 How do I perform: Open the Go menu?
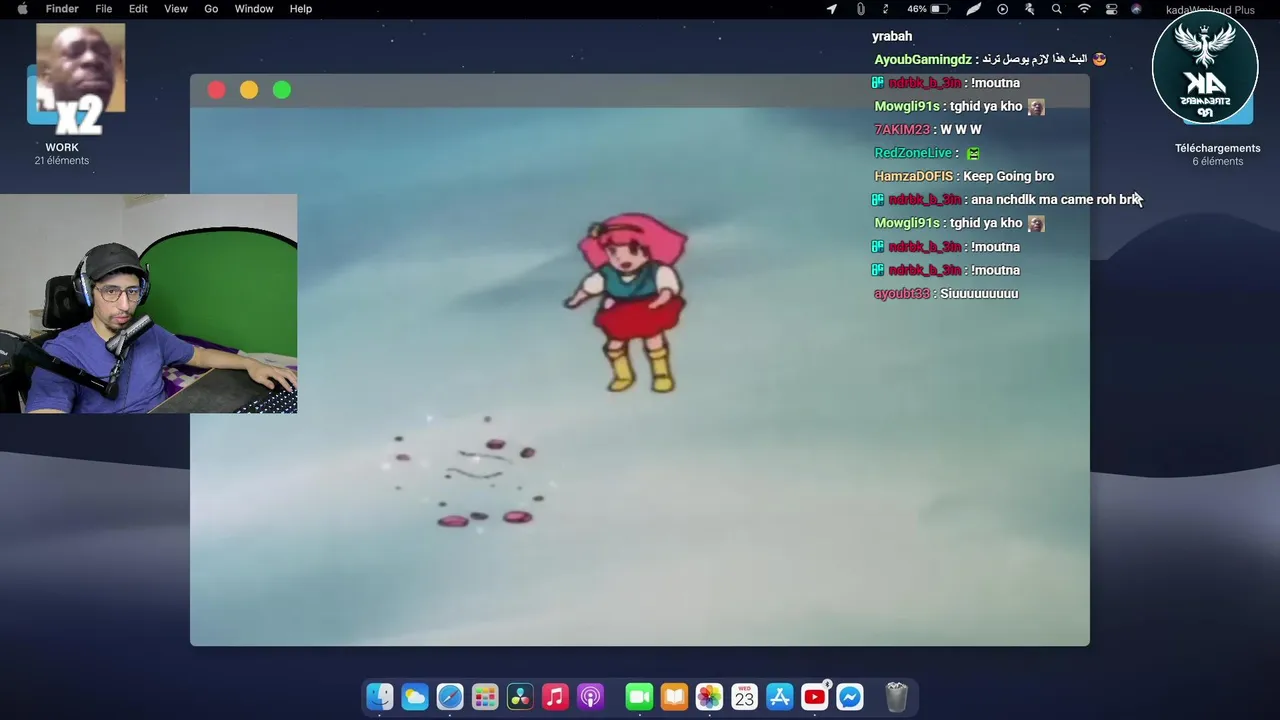point(211,9)
